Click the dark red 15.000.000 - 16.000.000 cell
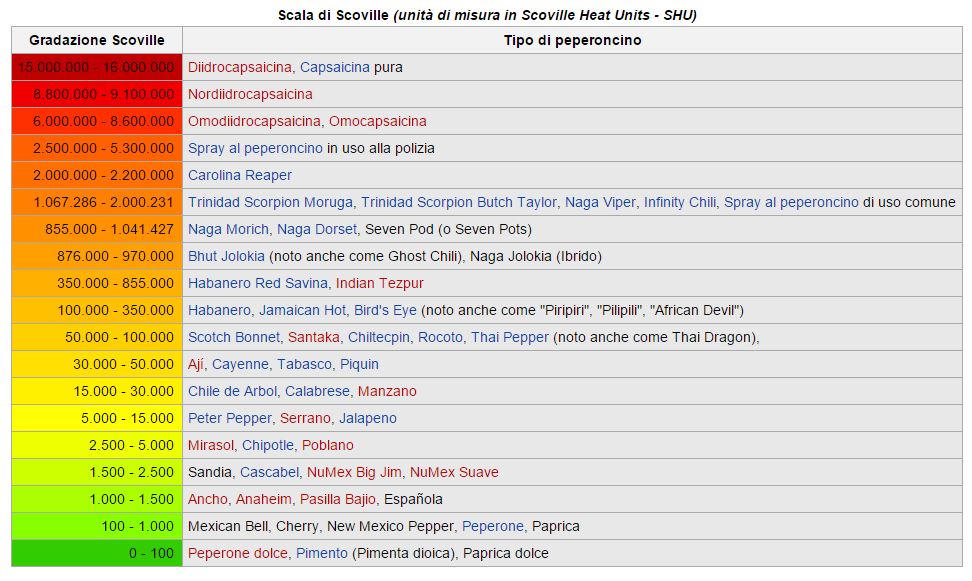 point(97,67)
